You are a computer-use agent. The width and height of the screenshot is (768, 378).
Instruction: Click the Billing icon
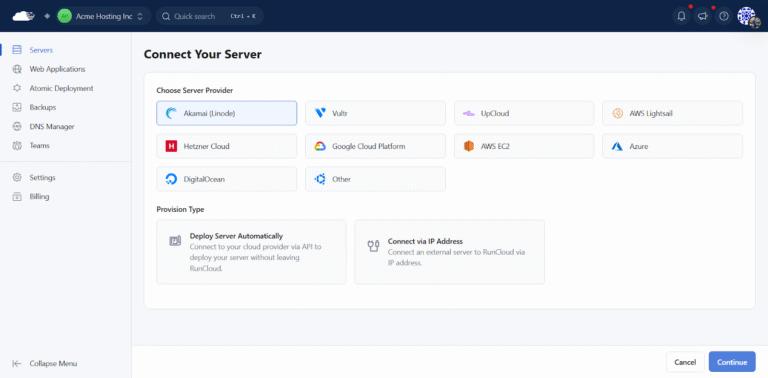(x=17, y=196)
